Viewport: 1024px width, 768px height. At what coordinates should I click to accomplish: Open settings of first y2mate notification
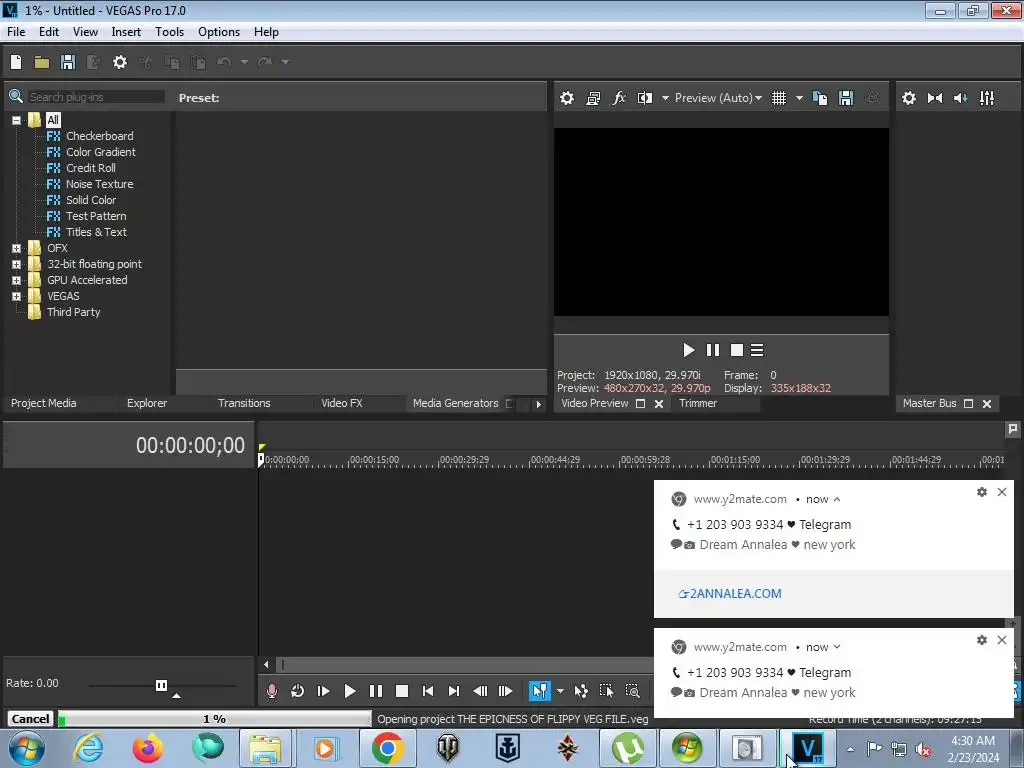pos(982,492)
